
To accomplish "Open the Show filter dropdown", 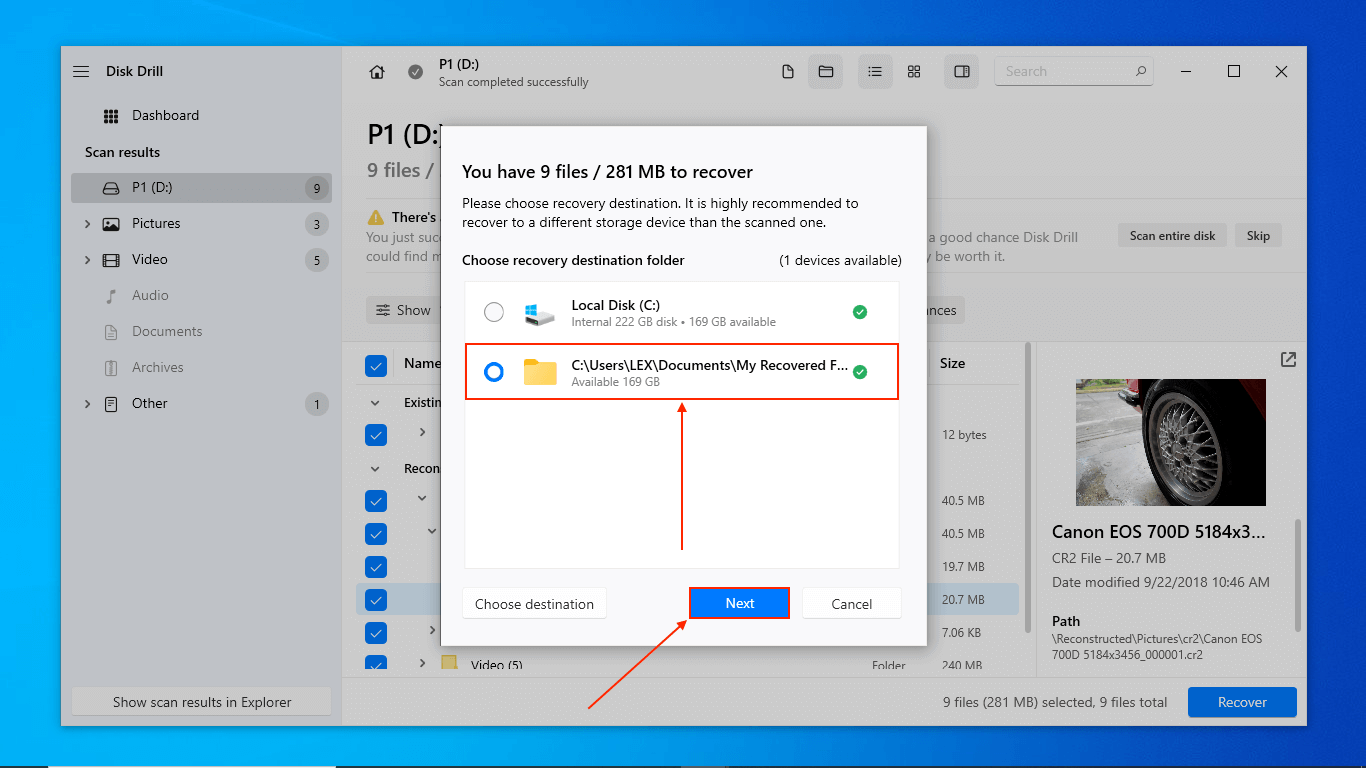I will pos(404,310).
